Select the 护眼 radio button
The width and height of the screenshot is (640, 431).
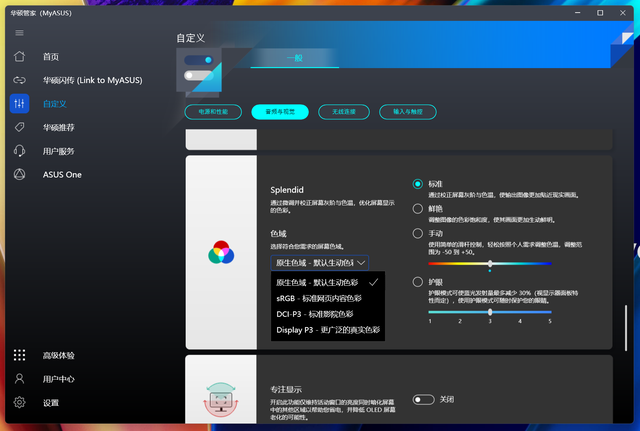(418, 282)
